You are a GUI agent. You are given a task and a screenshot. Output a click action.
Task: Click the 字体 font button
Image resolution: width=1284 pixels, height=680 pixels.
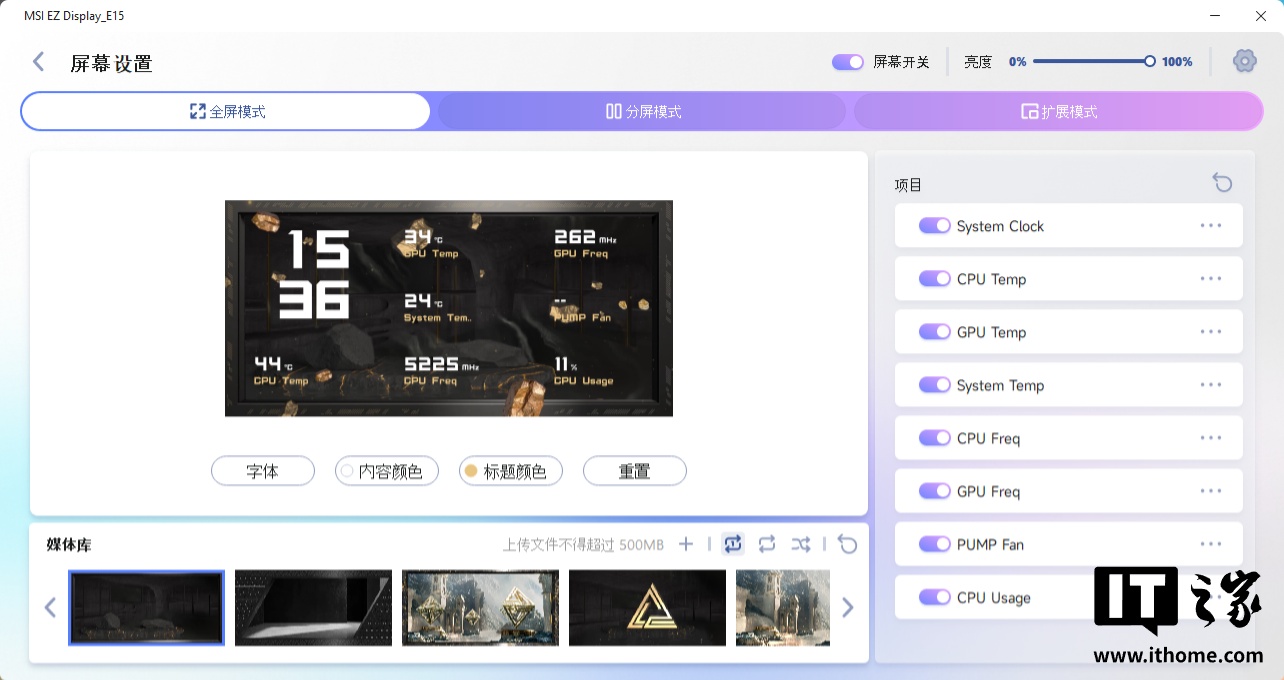click(x=263, y=471)
